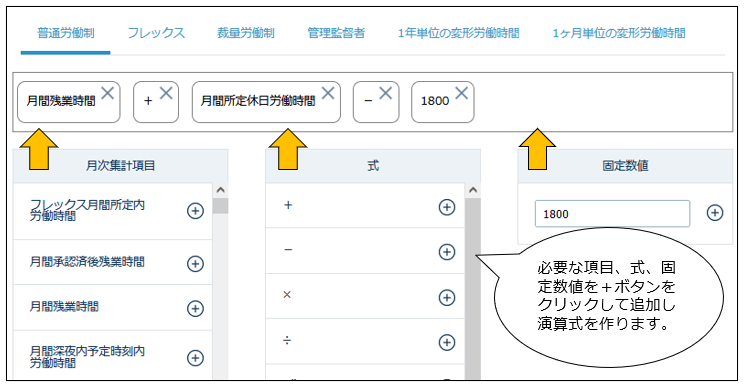745x388 pixels.
Task: Add fixed value 1800 to the formula
Action: click(715, 213)
